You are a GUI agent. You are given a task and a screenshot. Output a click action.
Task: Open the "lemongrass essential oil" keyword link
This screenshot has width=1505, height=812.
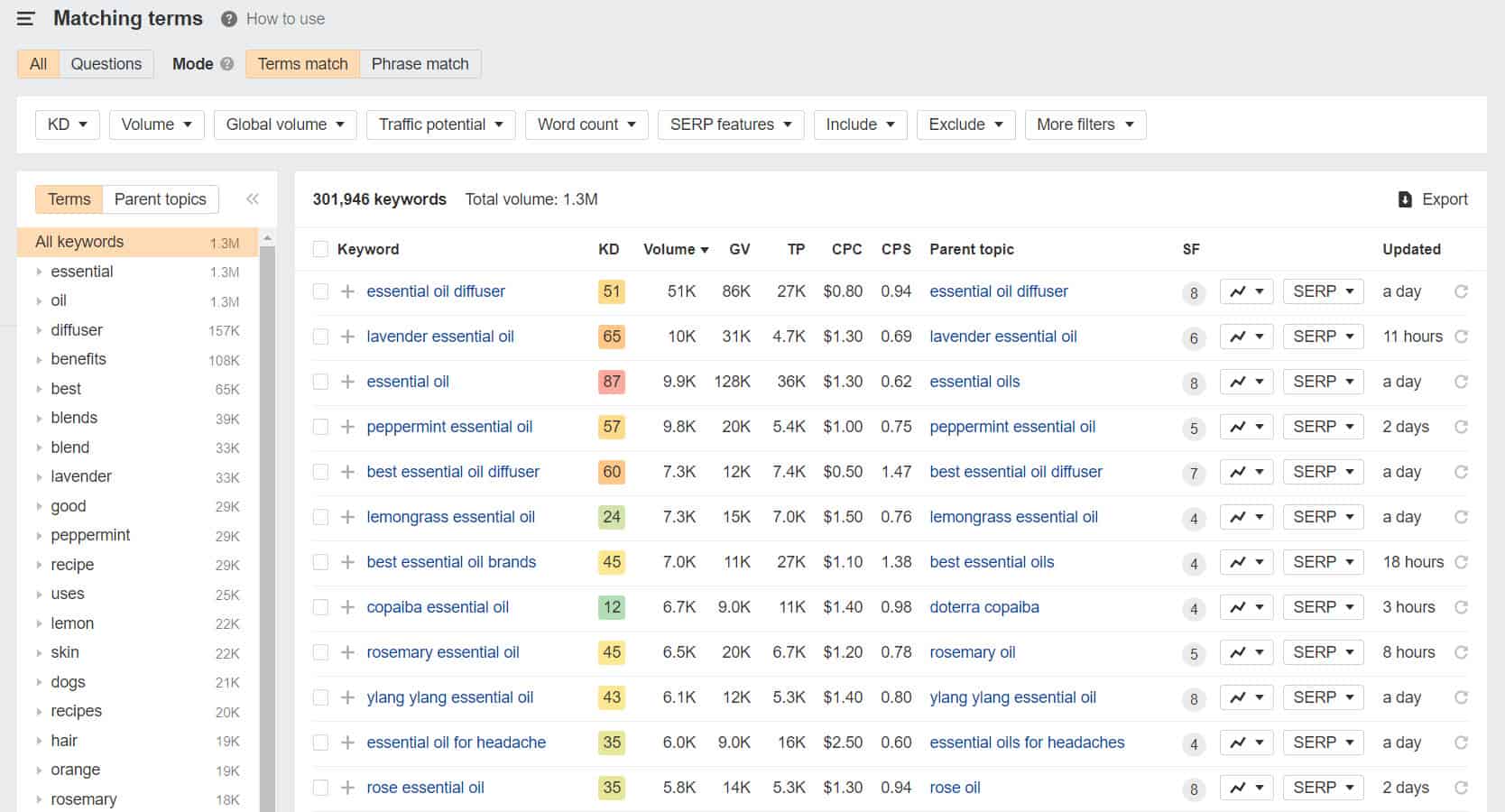point(451,516)
